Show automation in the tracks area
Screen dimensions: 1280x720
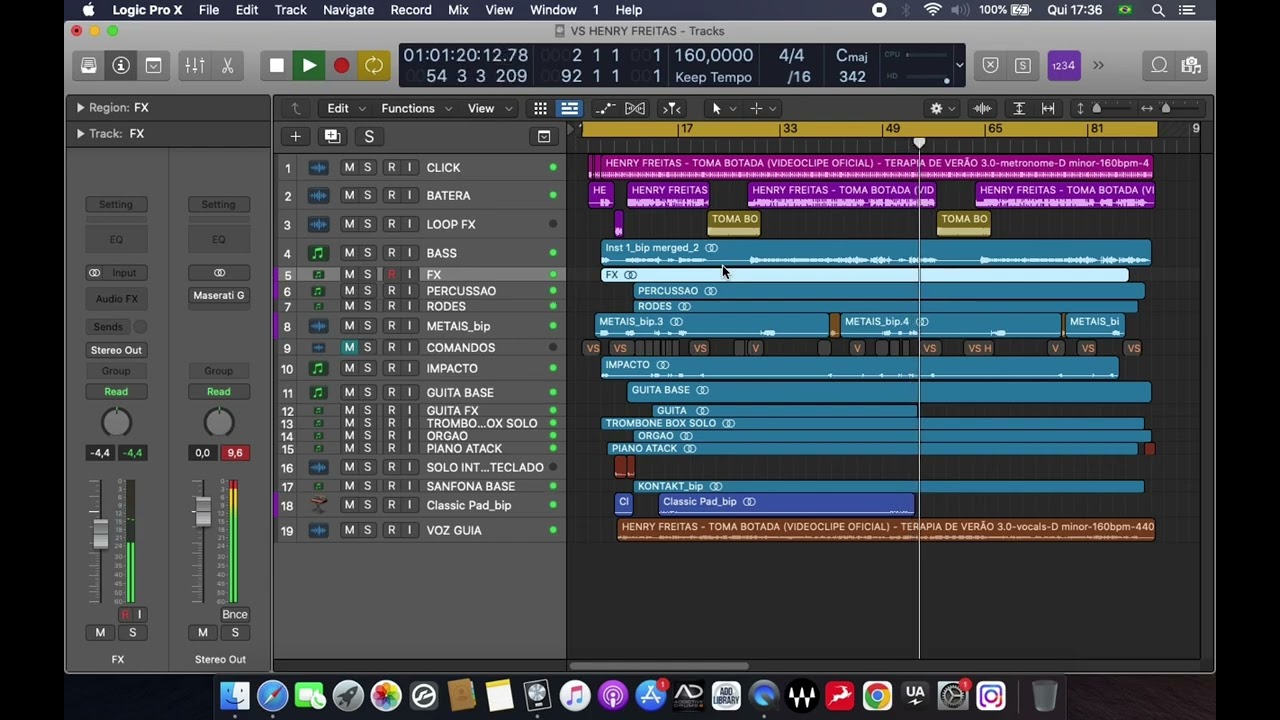point(605,108)
